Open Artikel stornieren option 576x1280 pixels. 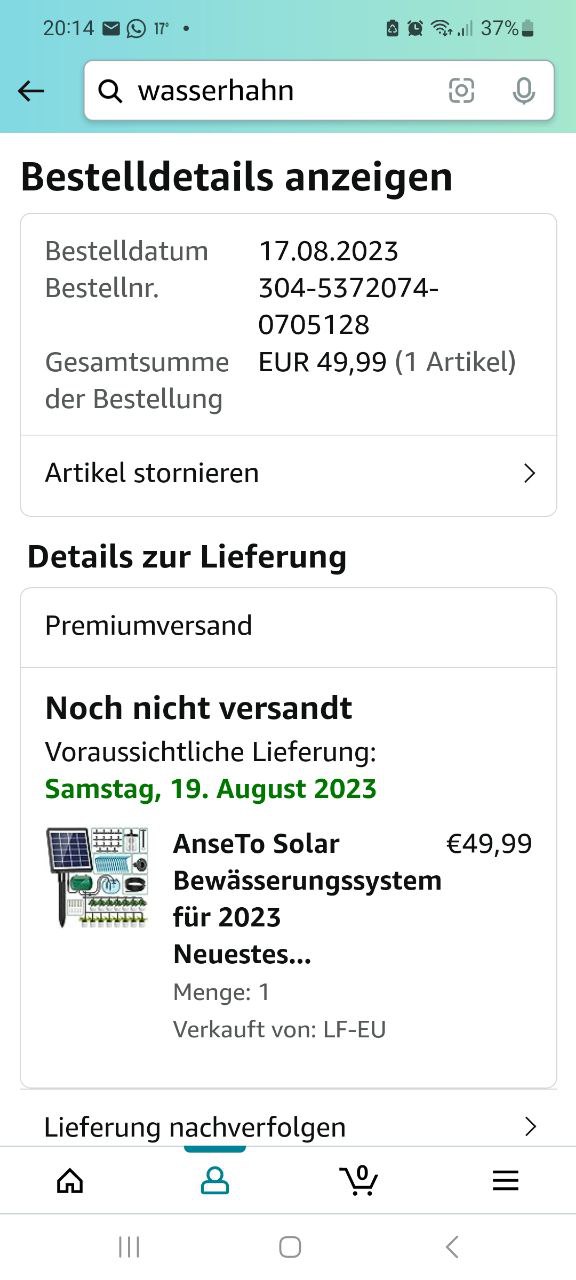click(288, 473)
